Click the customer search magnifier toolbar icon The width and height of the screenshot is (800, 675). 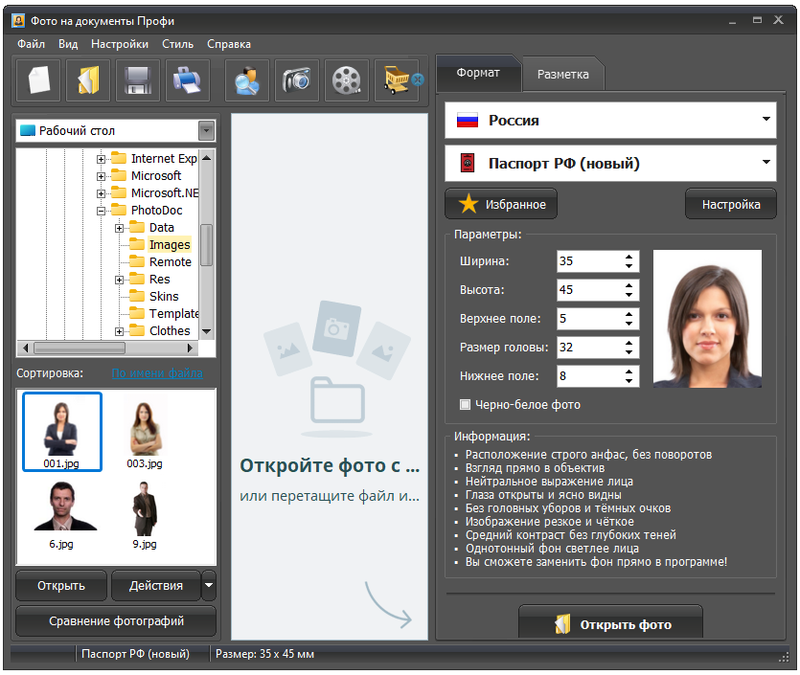coord(247,80)
